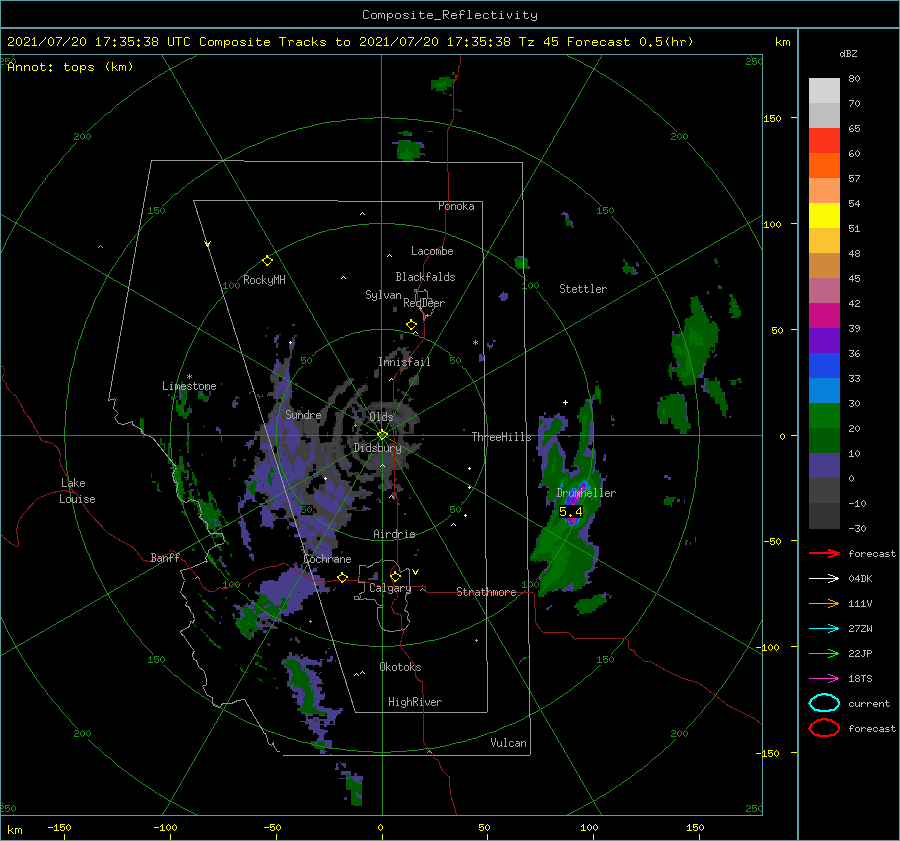Click the 'Annot: tops (km)' annotation text
Image resolution: width=900 pixels, height=841 pixels.
coord(70,67)
